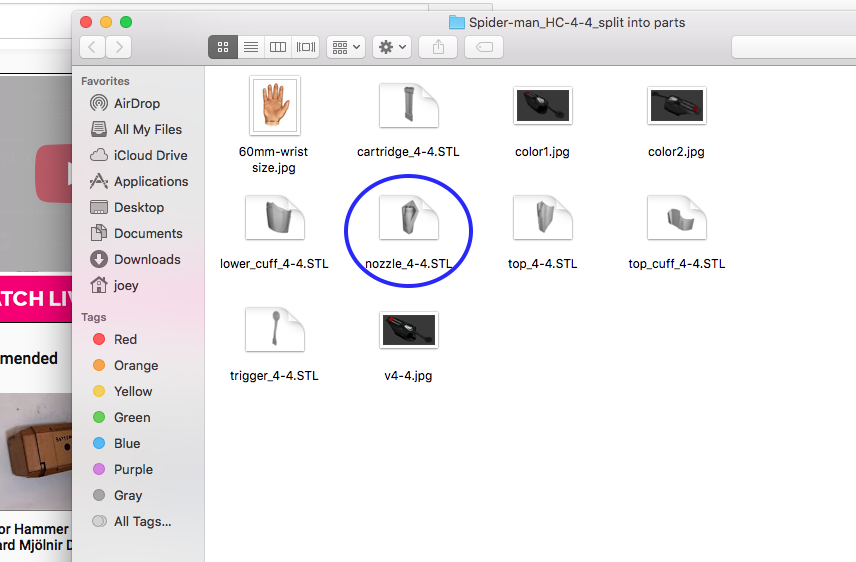The image size is (856, 562).
Task: Click the "nozzle_4-4.STL" filename label
Action: [408, 264]
